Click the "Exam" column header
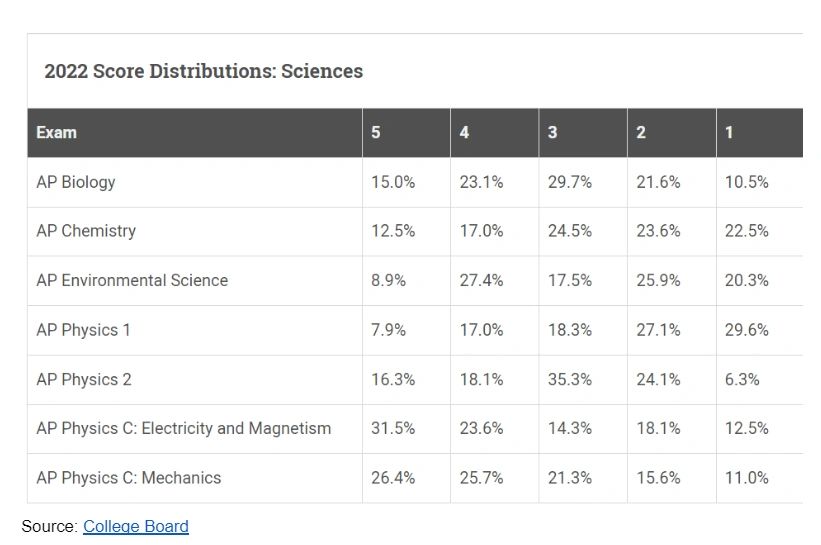 pos(56,132)
